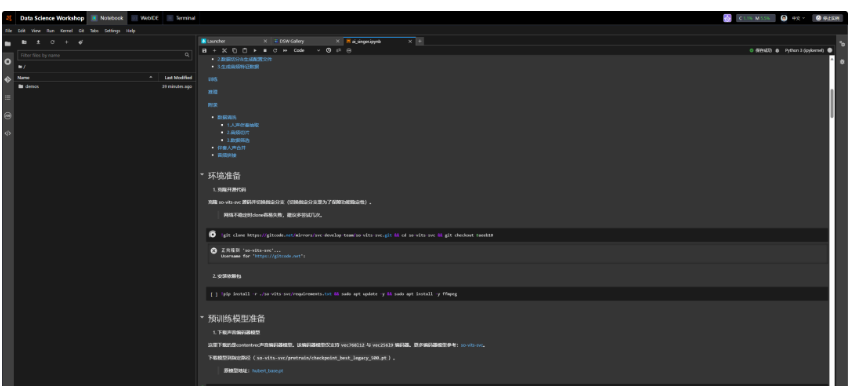
Task: Sort files by Last Modified column
Action: click(178, 77)
